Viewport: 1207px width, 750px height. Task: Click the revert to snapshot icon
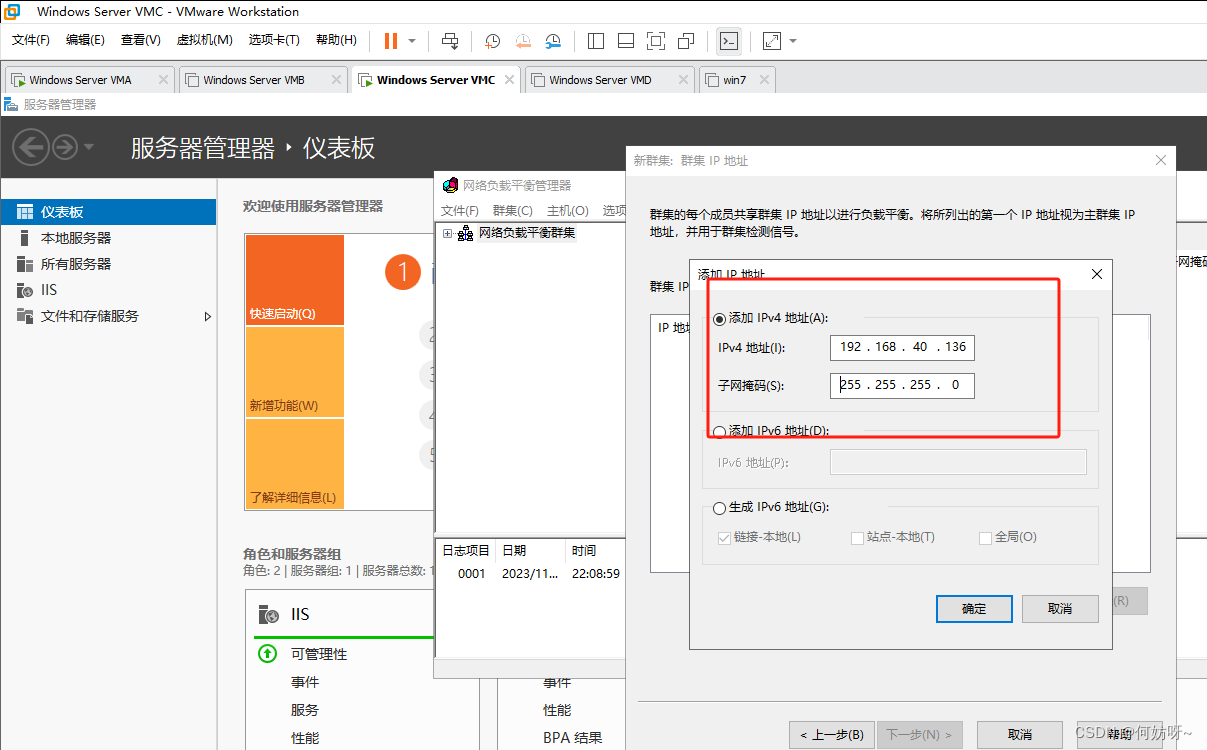tap(523, 41)
